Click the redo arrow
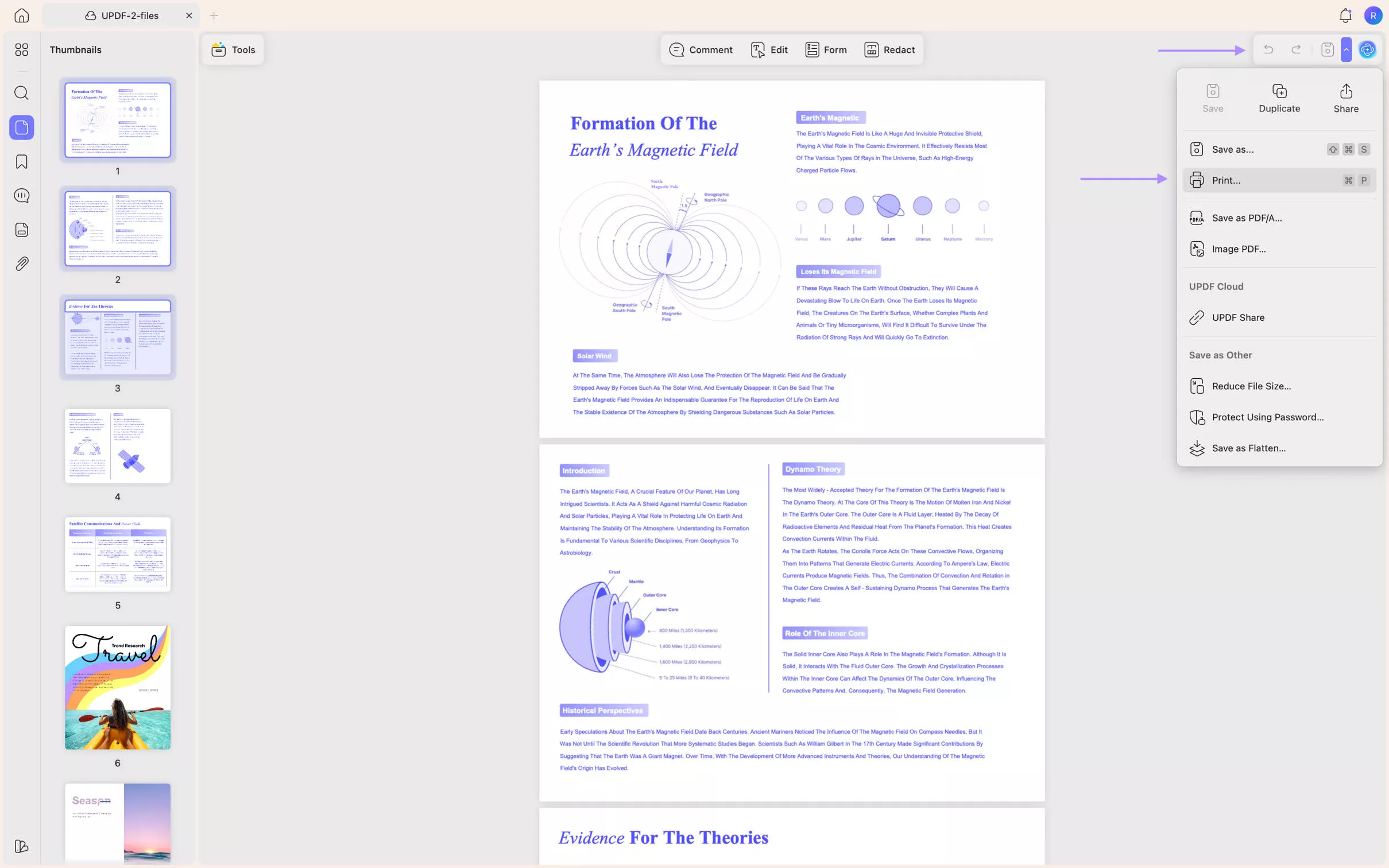Viewport: 1389px width, 868px height. click(1296, 50)
